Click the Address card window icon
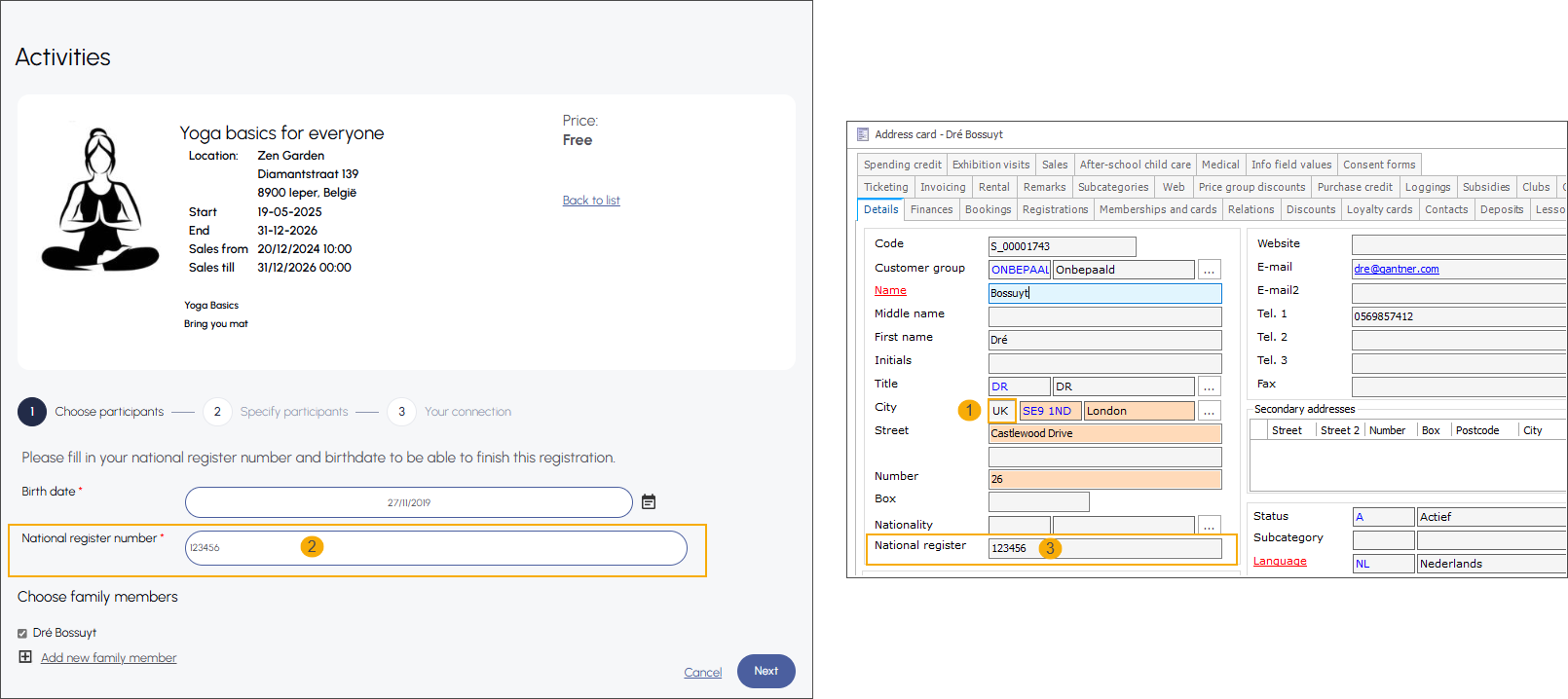 862,134
